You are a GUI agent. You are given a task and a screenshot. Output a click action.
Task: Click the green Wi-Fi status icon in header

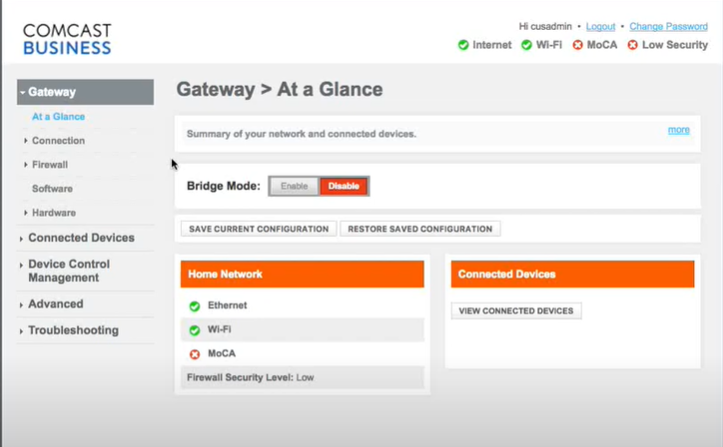pos(527,45)
